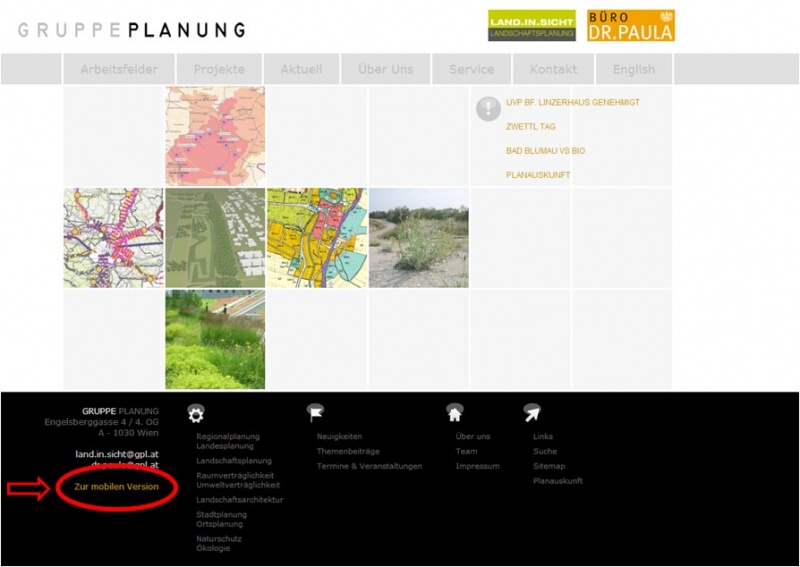Open the Kontakt page from navigation

coord(553,69)
